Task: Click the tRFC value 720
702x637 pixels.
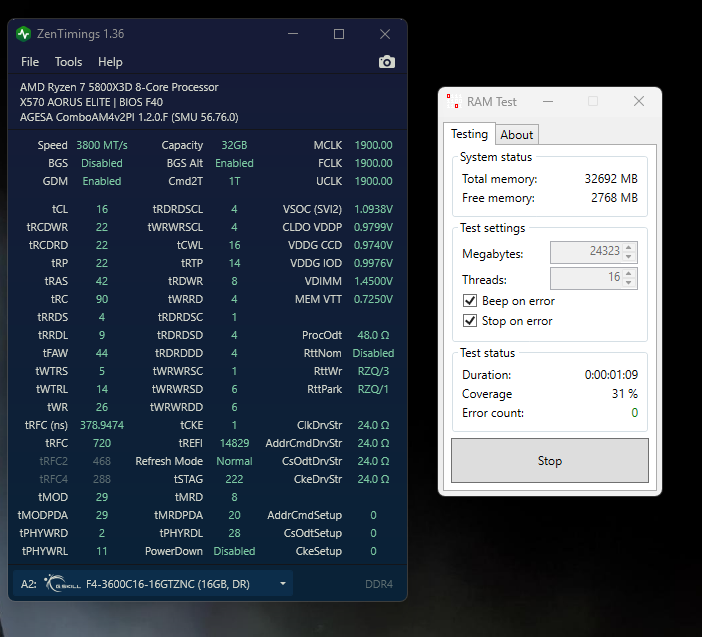Action: coord(102,443)
